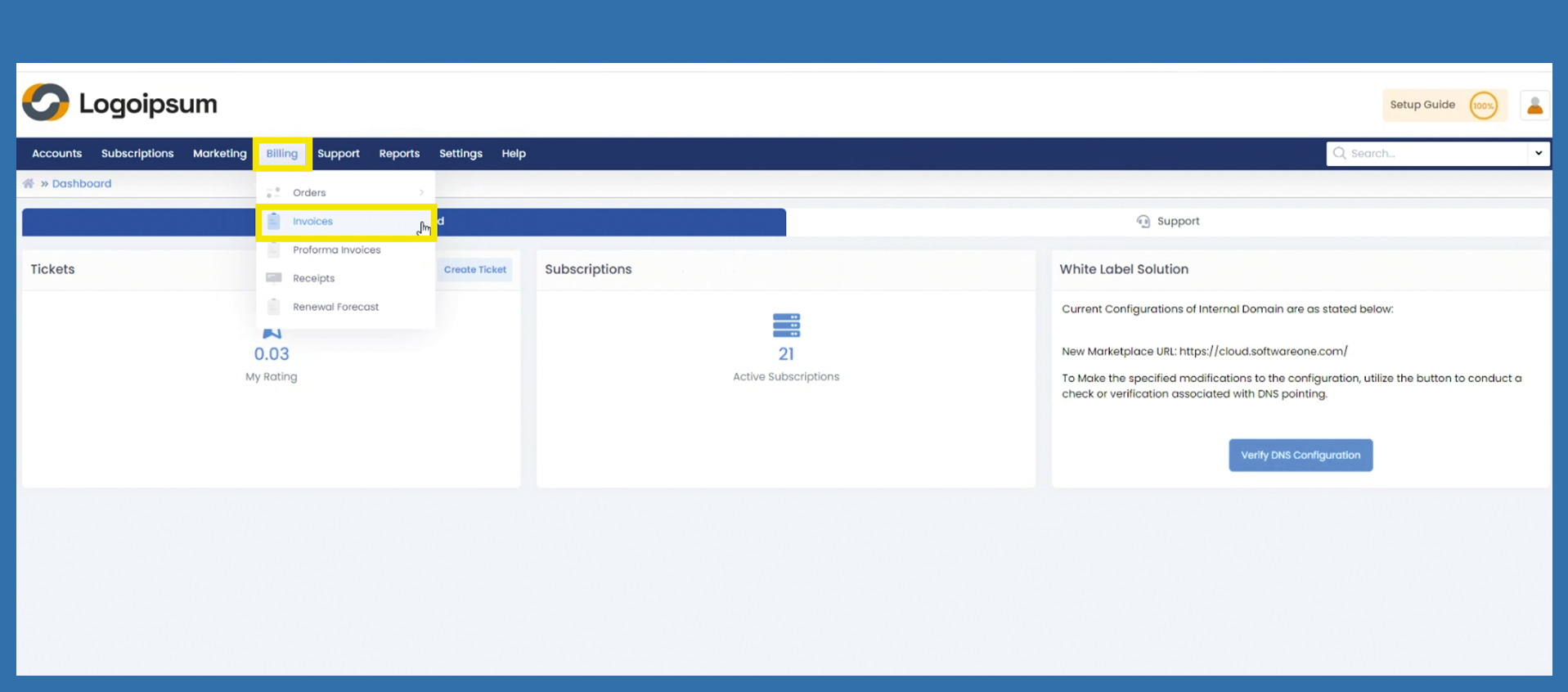
Task: Click the Setup Guide 100% progress circle
Action: coord(1483,106)
